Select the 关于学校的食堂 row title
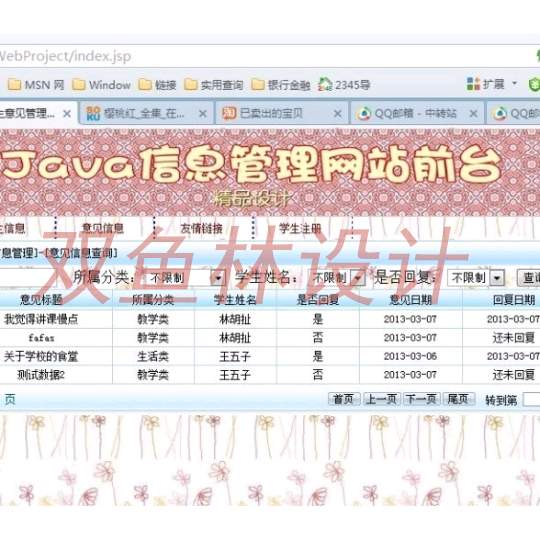This screenshot has width=540, height=540. 41,356
